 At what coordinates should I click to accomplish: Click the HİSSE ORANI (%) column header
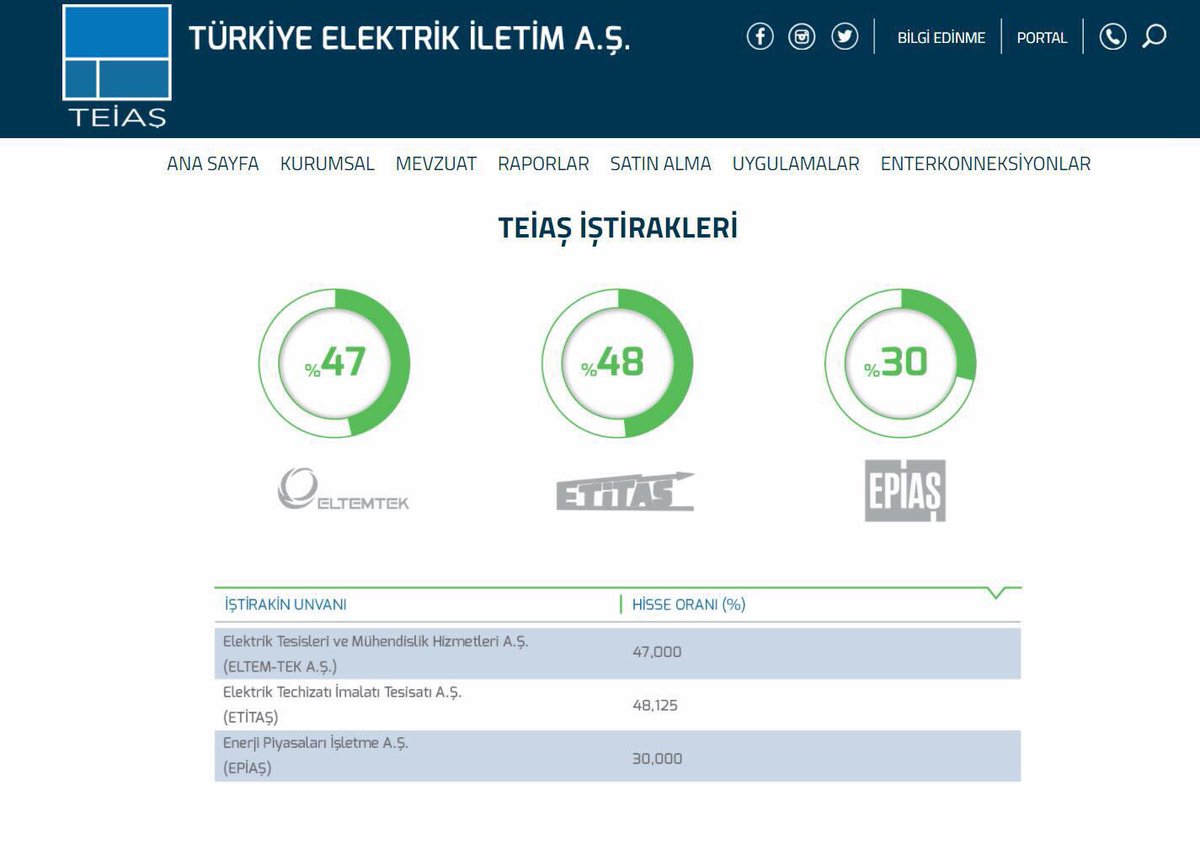[689, 605]
